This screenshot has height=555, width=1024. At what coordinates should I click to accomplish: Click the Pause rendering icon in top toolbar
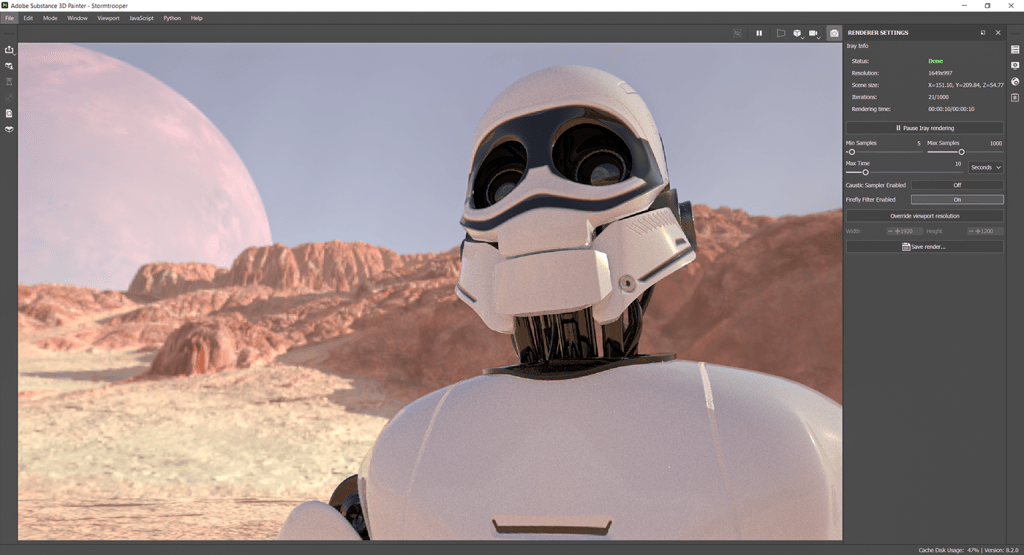pos(759,33)
